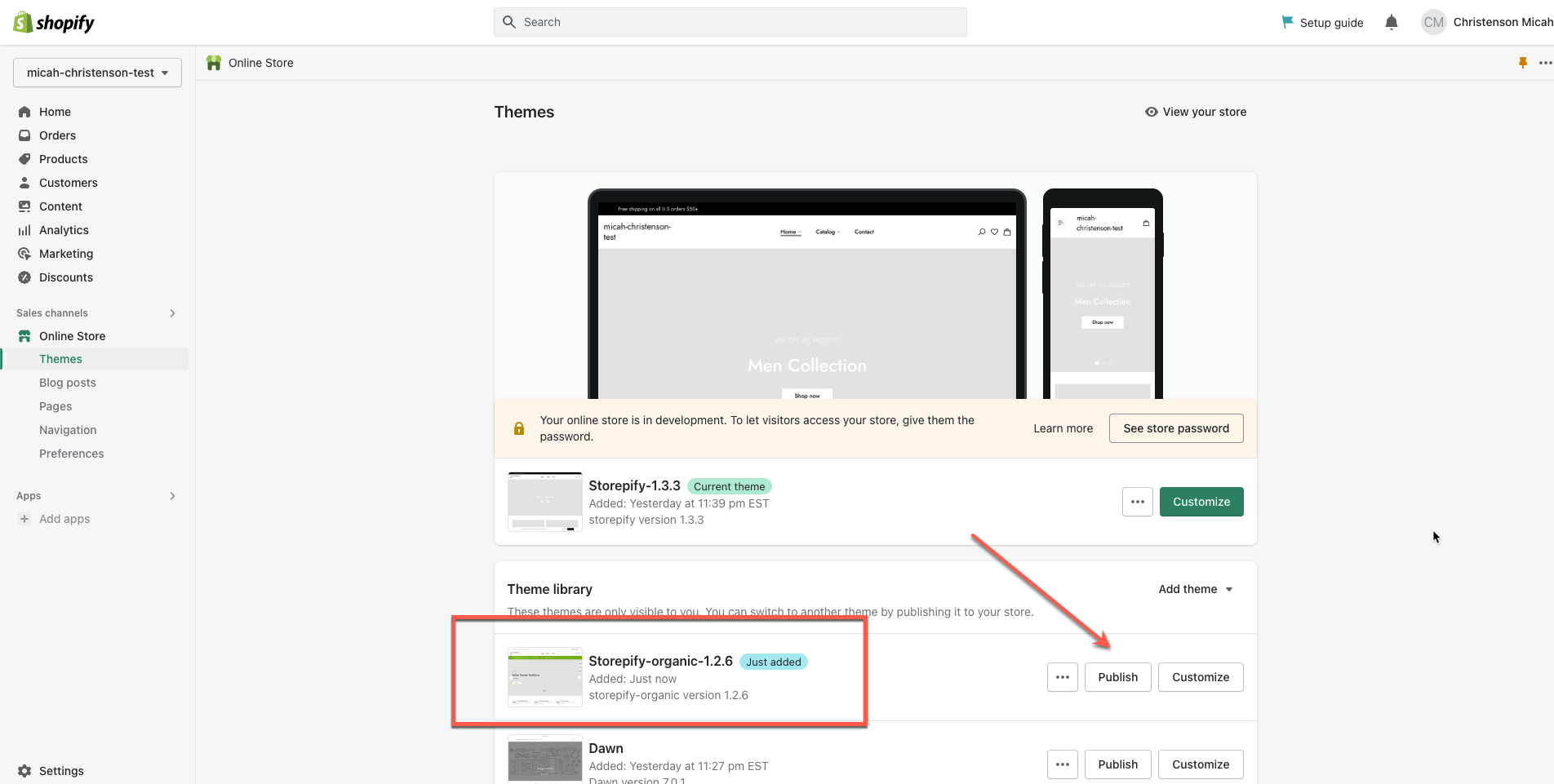Click the Learn more link

point(1063,428)
